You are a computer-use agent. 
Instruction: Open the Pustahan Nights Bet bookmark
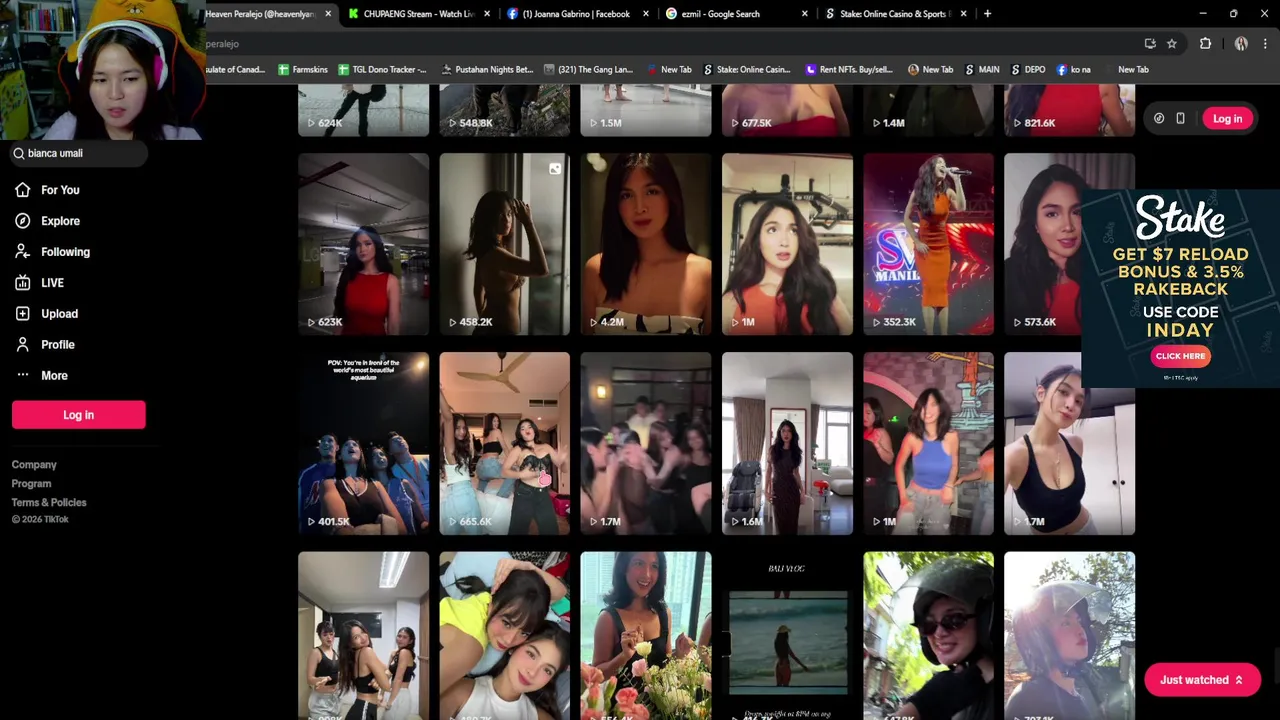pyautogui.click(x=486, y=70)
